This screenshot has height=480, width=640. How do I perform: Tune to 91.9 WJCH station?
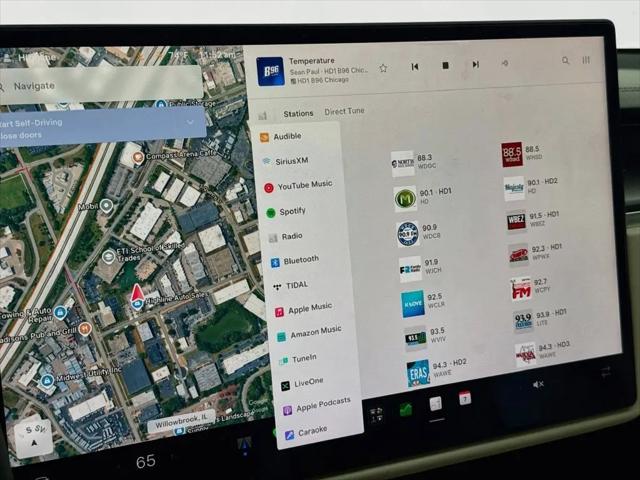click(420, 268)
